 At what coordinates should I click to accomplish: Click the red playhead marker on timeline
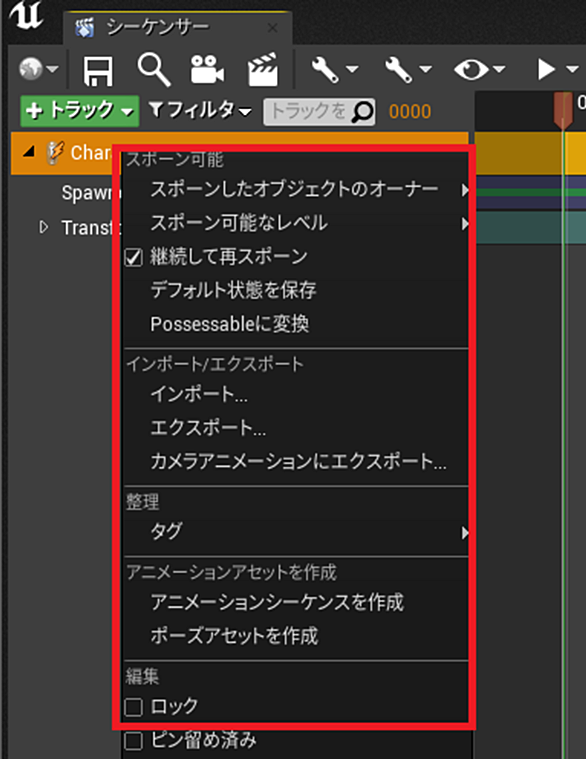[563, 110]
